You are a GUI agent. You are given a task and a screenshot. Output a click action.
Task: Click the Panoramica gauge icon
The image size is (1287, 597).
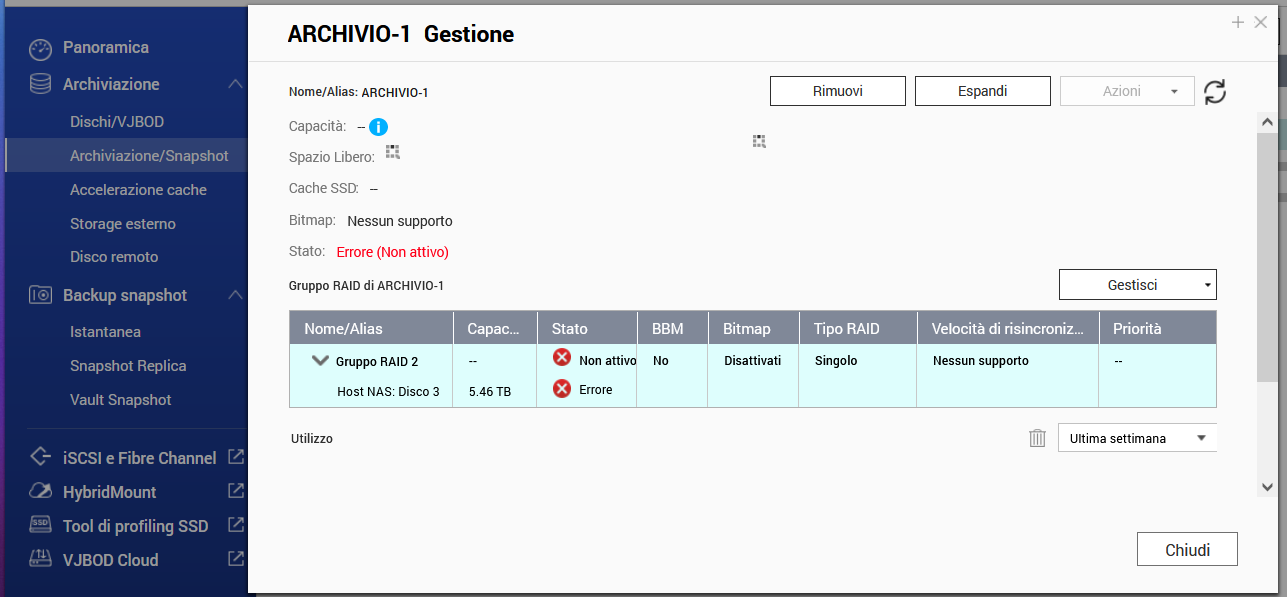(x=40, y=48)
